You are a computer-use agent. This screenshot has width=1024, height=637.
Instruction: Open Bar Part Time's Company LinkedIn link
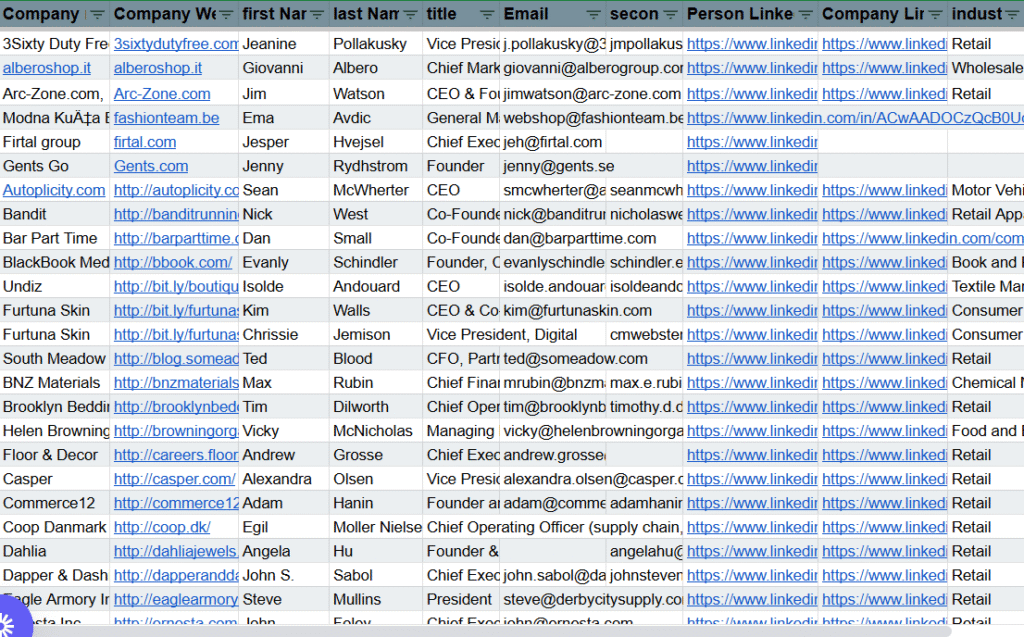point(923,238)
